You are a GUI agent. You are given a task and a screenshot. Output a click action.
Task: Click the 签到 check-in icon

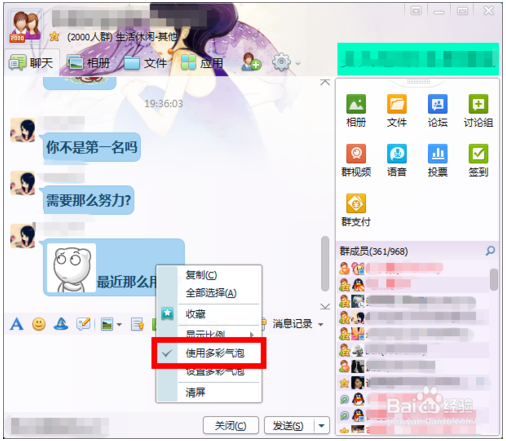[478, 160]
